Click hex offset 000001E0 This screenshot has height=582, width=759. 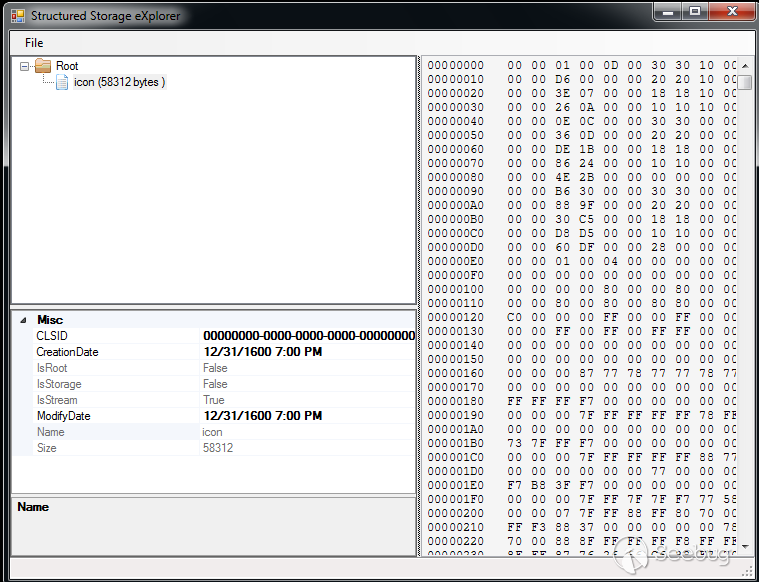tap(455, 486)
